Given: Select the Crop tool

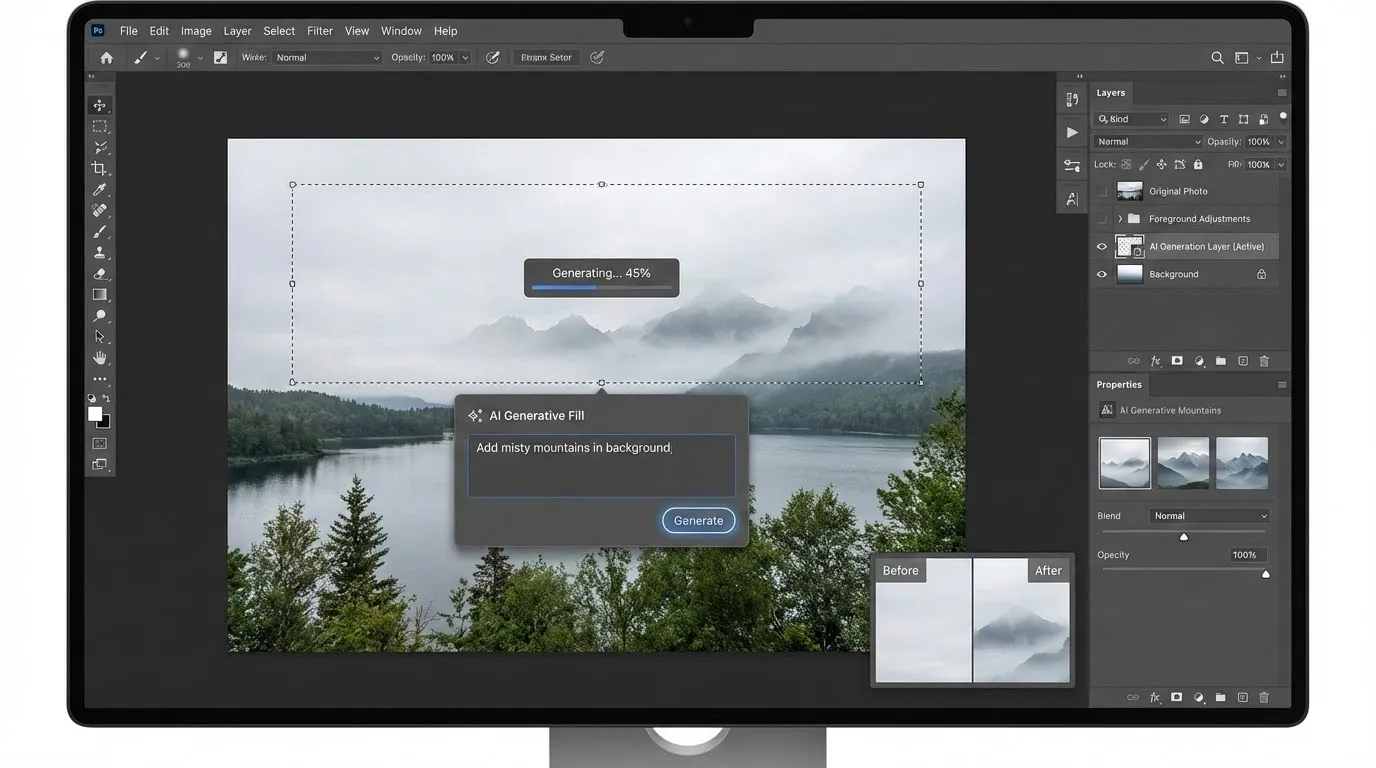Looking at the screenshot, I should click(x=100, y=169).
